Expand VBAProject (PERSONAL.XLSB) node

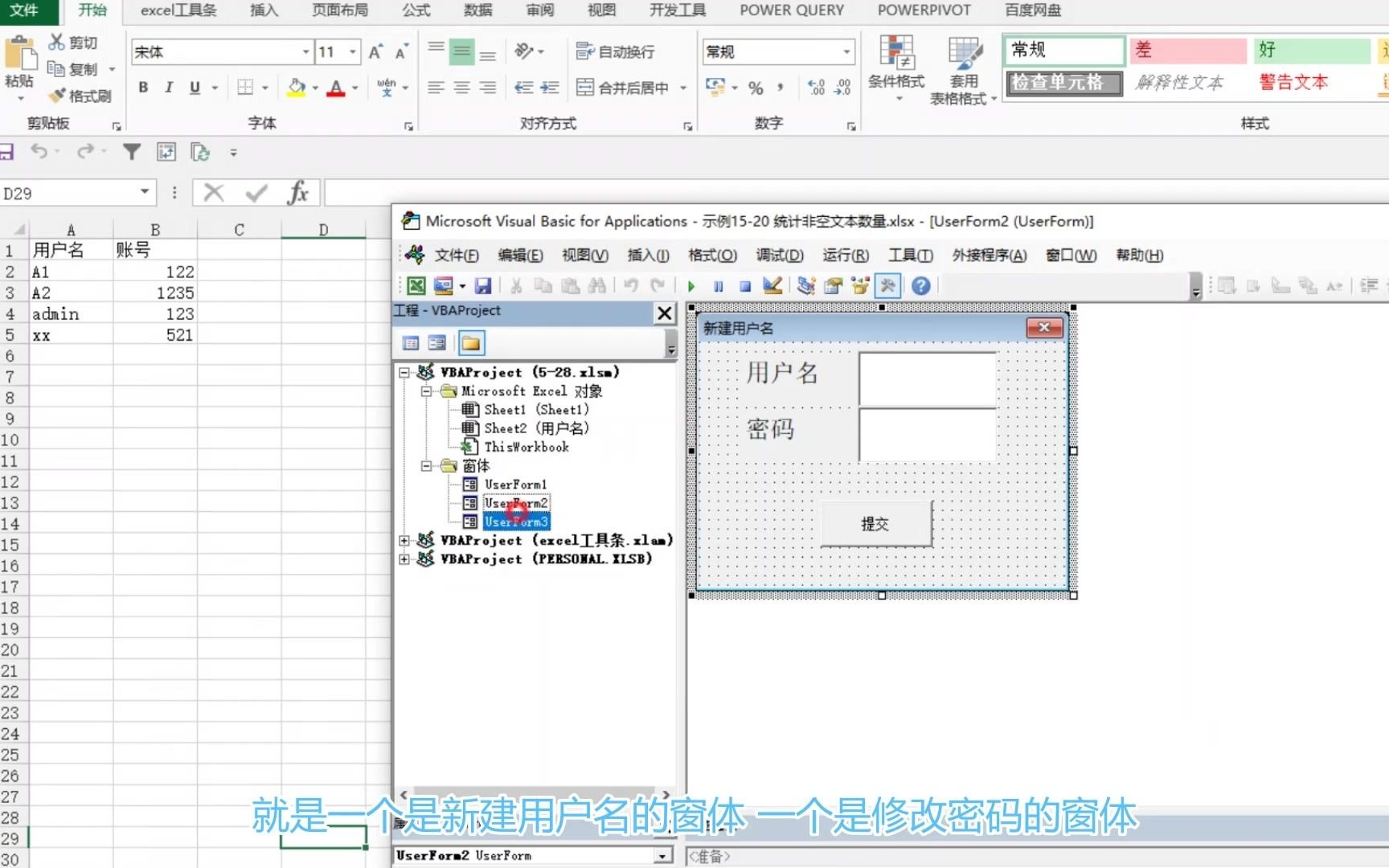(x=405, y=559)
